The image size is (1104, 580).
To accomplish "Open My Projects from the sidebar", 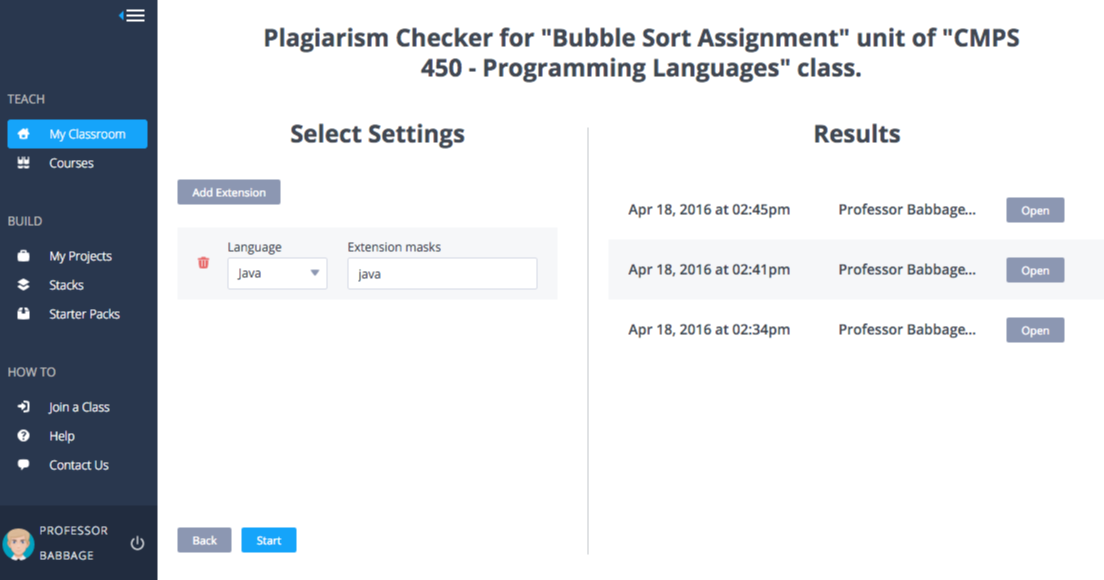I will click(x=23, y=255).
